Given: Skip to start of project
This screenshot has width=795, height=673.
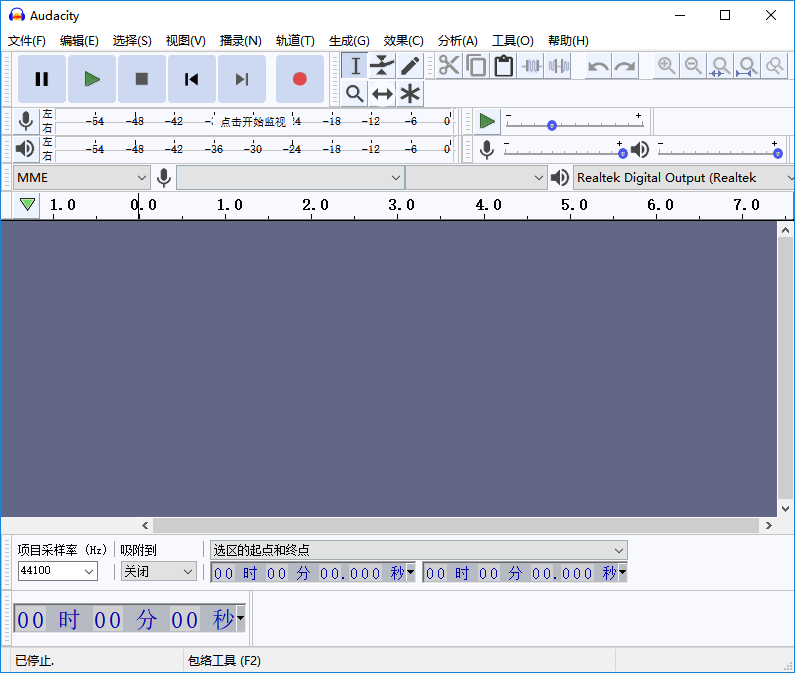Looking at the screenshot, I should (191, 79).
